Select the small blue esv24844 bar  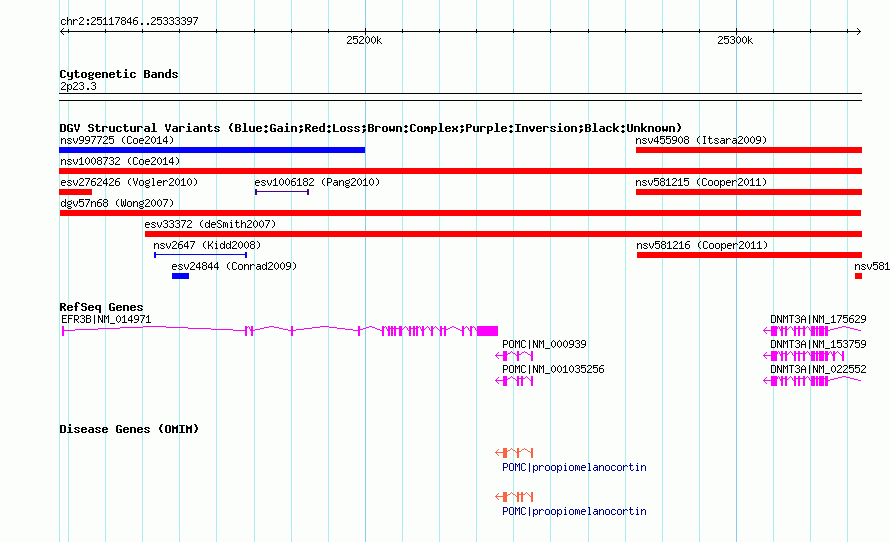pyautogui.click(x=180, y=276)
